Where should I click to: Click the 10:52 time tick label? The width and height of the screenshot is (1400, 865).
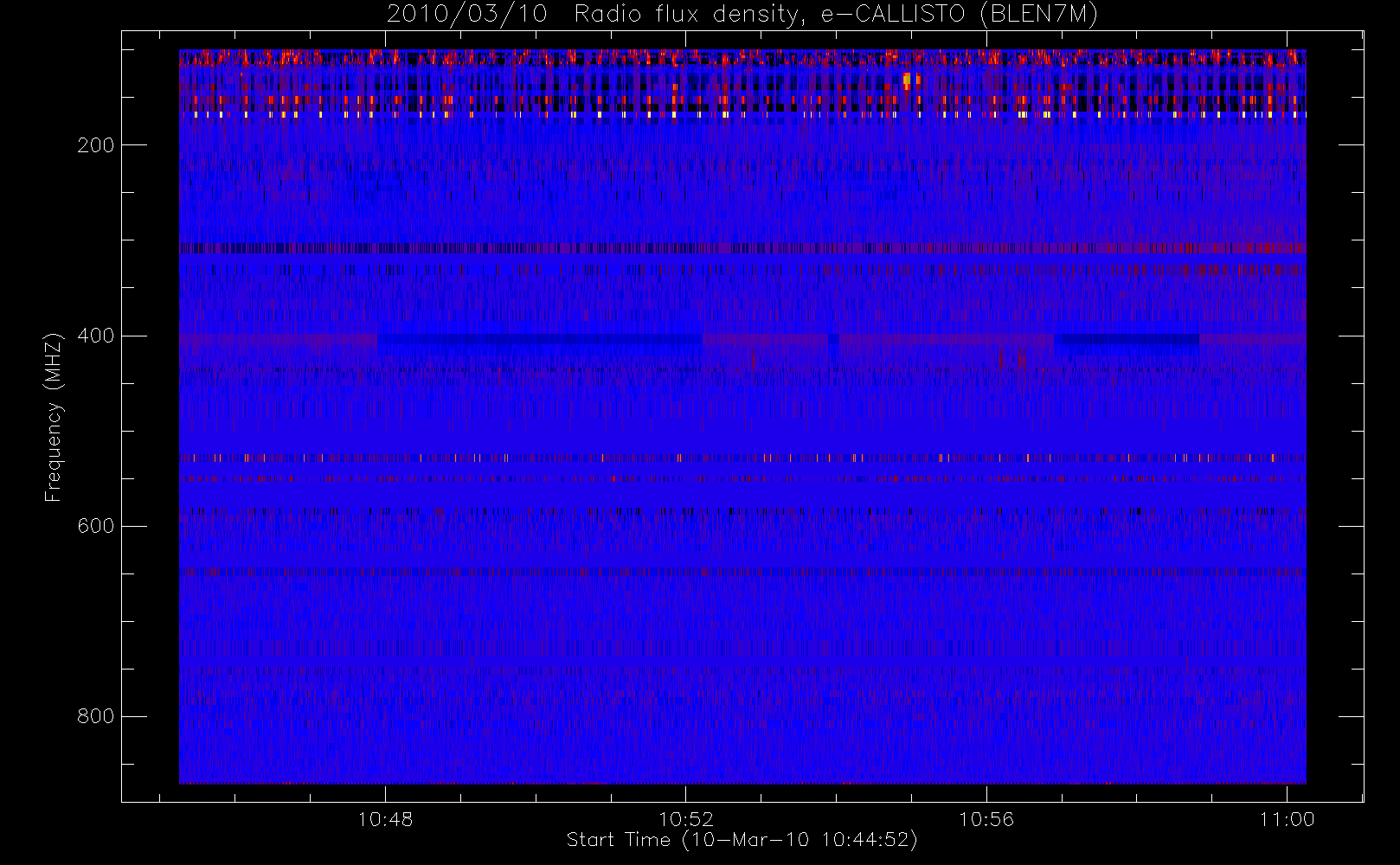[x=685, y=819]
